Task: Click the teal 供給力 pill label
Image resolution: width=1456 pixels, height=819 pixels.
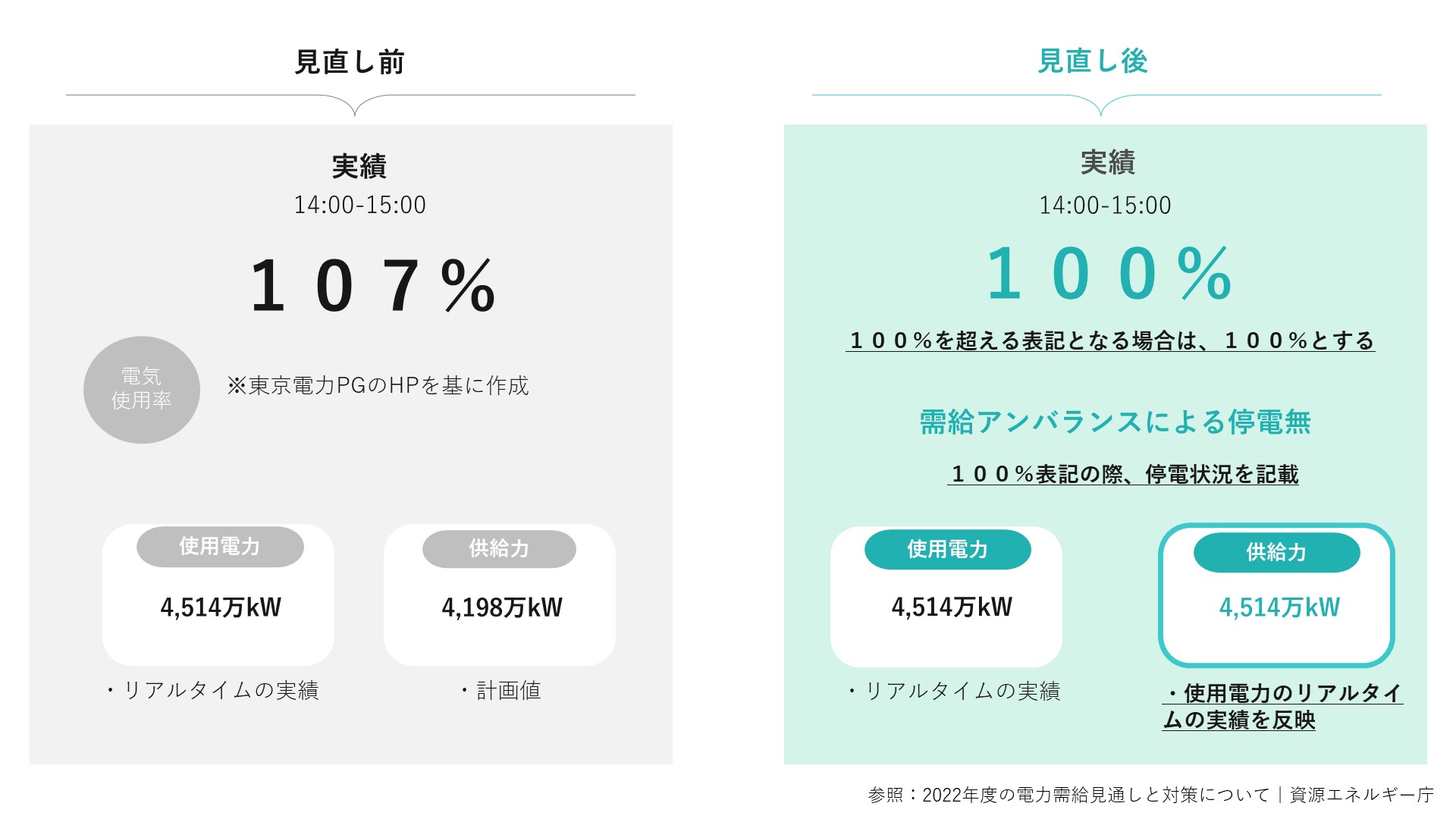Action: point(1277,553)
